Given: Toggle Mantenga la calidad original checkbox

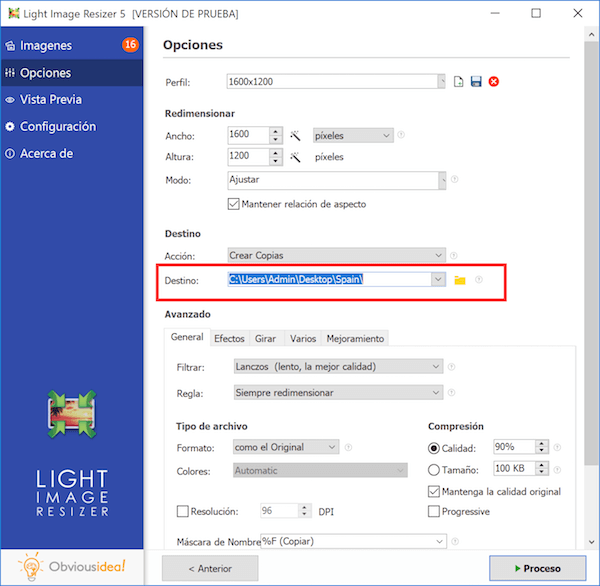Looking at the screenshot, I should point(434,491).
